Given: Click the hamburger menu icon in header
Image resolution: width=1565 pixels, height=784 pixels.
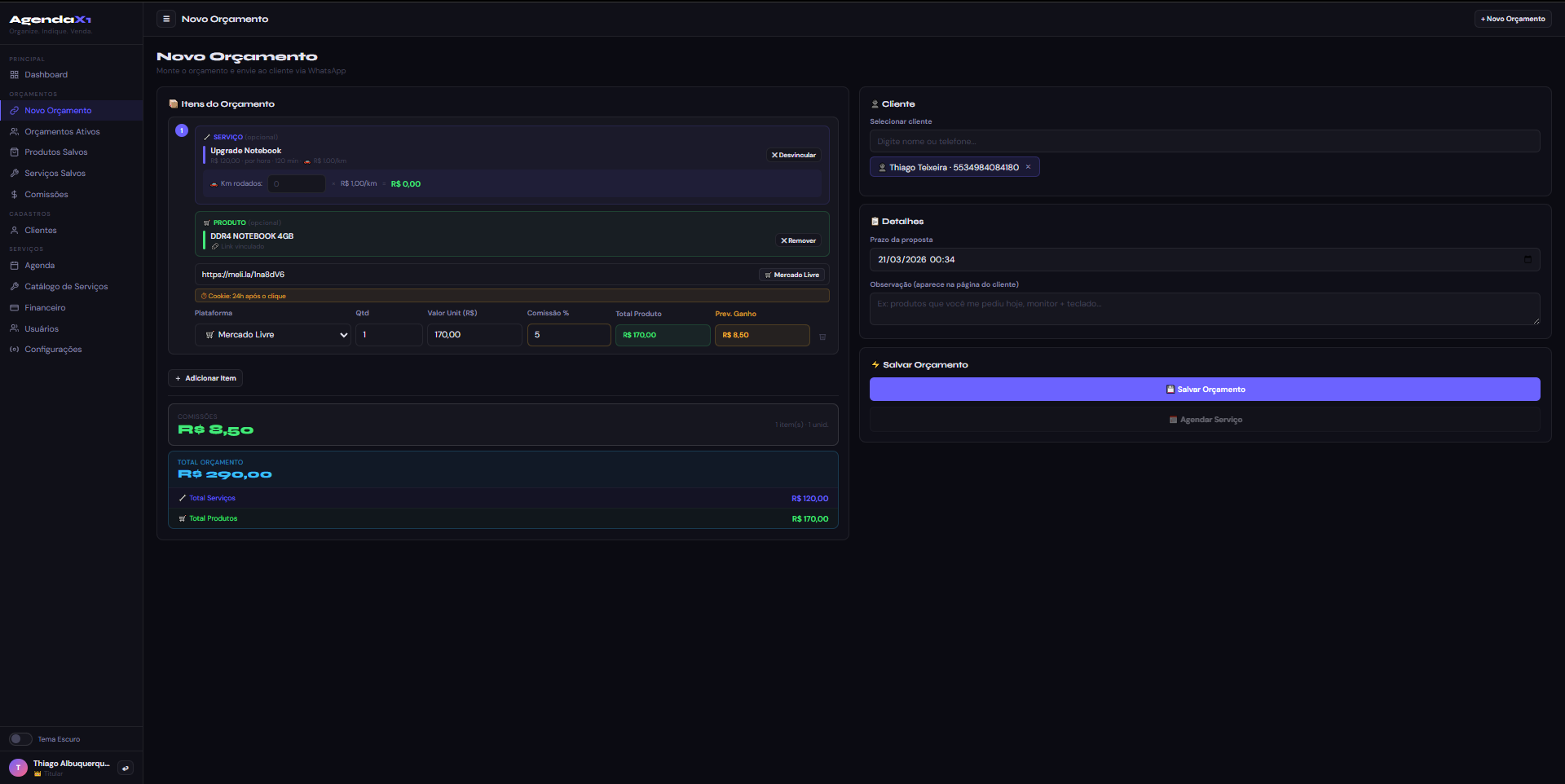Looking at the screenshot, I should [x=166, y=19].
